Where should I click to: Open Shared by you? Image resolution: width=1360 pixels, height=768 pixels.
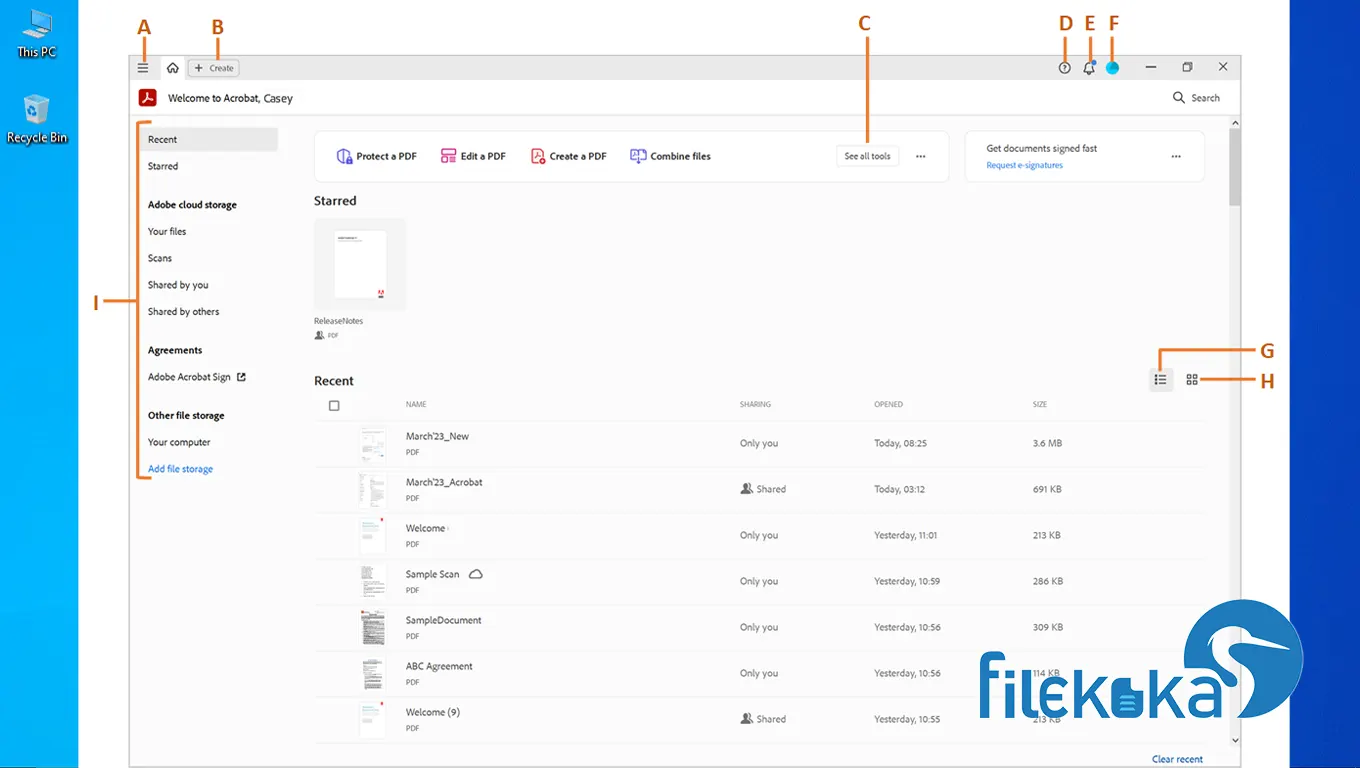(x=178, y=285)
